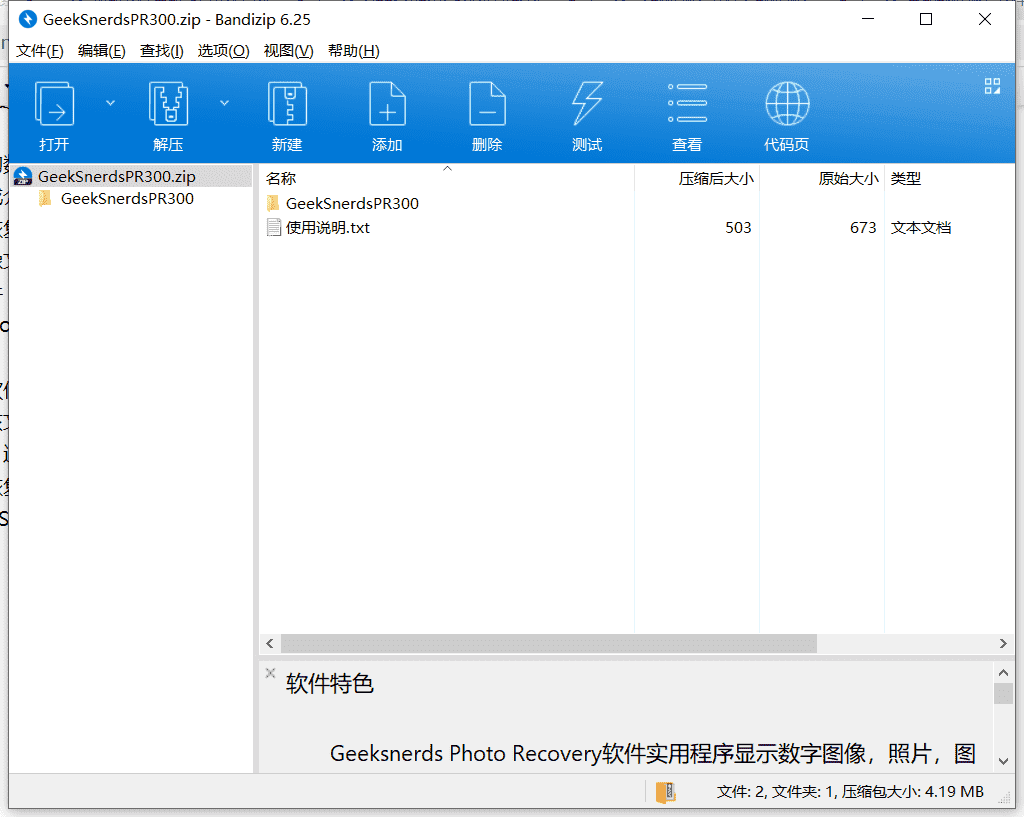Click the horizontal scrollbar left arrow
Screen dimensions: 1024x817
[270, 643]
